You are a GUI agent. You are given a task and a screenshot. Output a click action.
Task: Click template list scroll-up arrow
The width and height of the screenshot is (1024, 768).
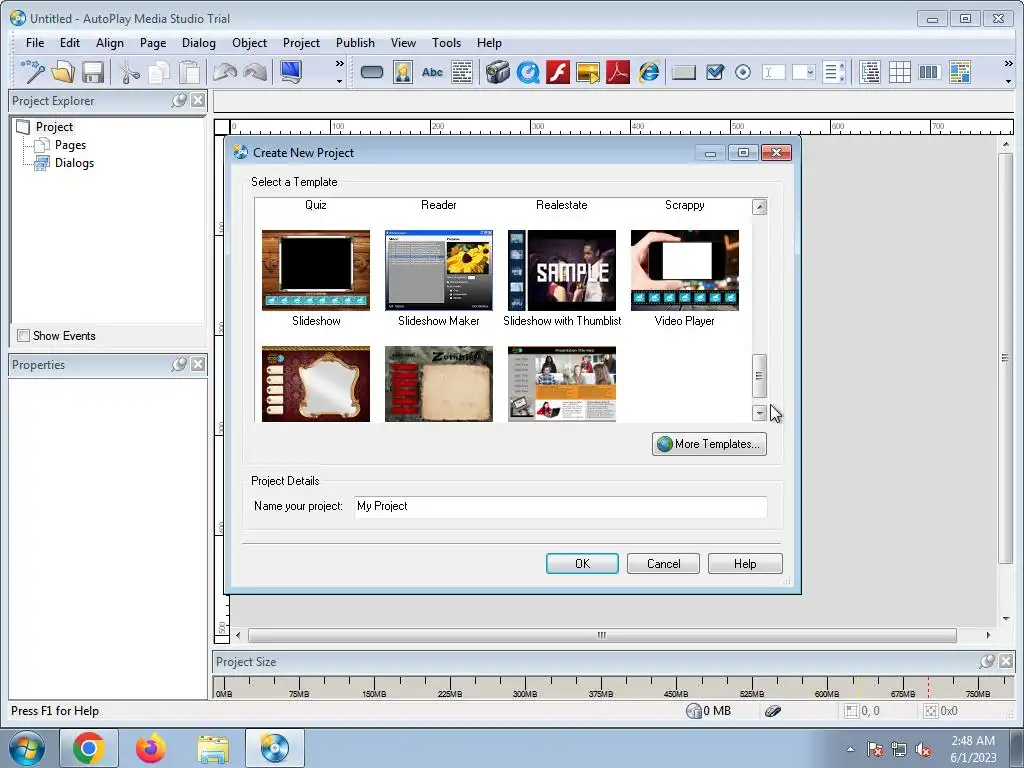point(759,207)
